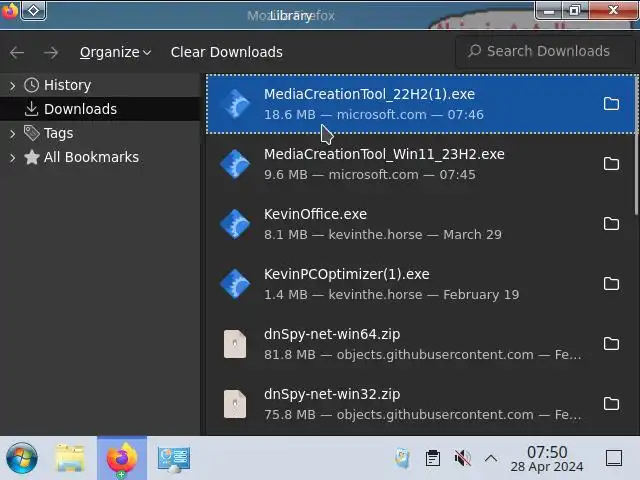
Task: Expand the History tree node
Action: [13, 86]
